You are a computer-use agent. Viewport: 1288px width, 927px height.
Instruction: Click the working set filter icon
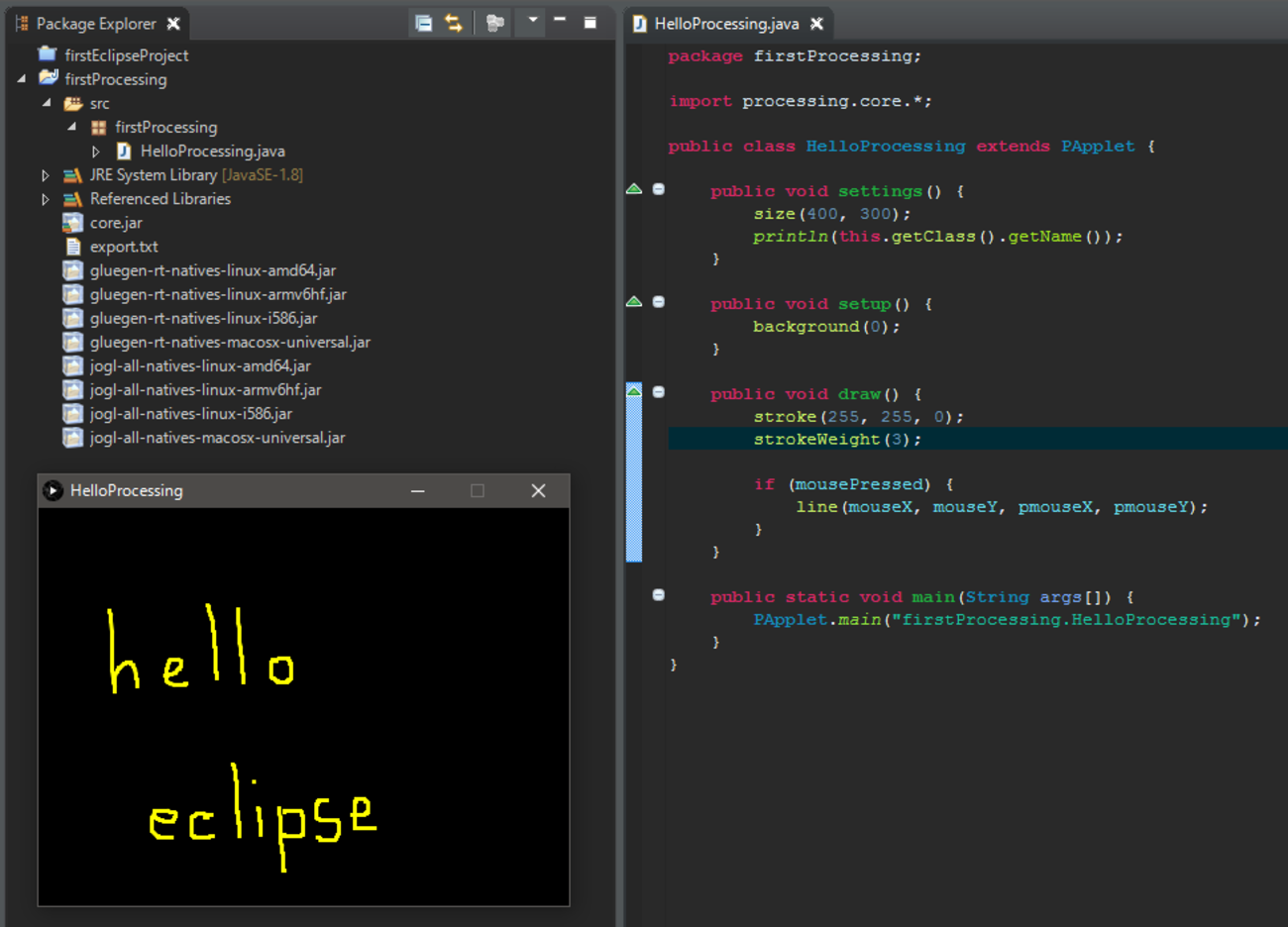[494, 23]
